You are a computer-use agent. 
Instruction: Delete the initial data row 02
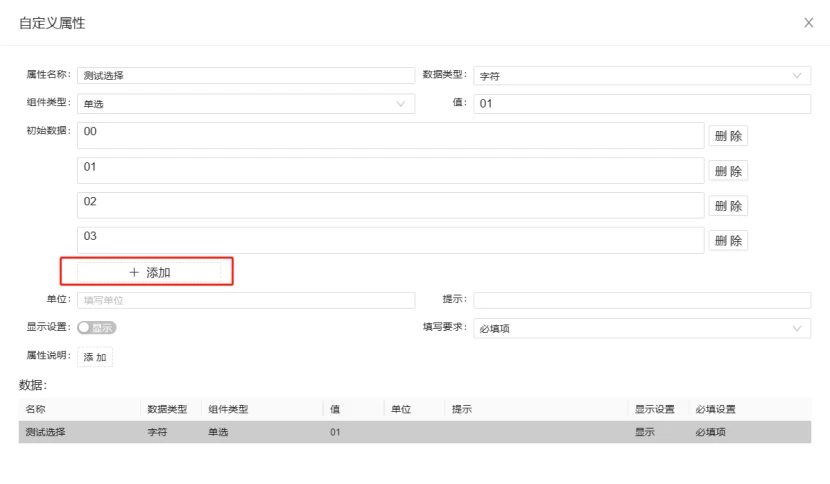(x=728, y=206)
